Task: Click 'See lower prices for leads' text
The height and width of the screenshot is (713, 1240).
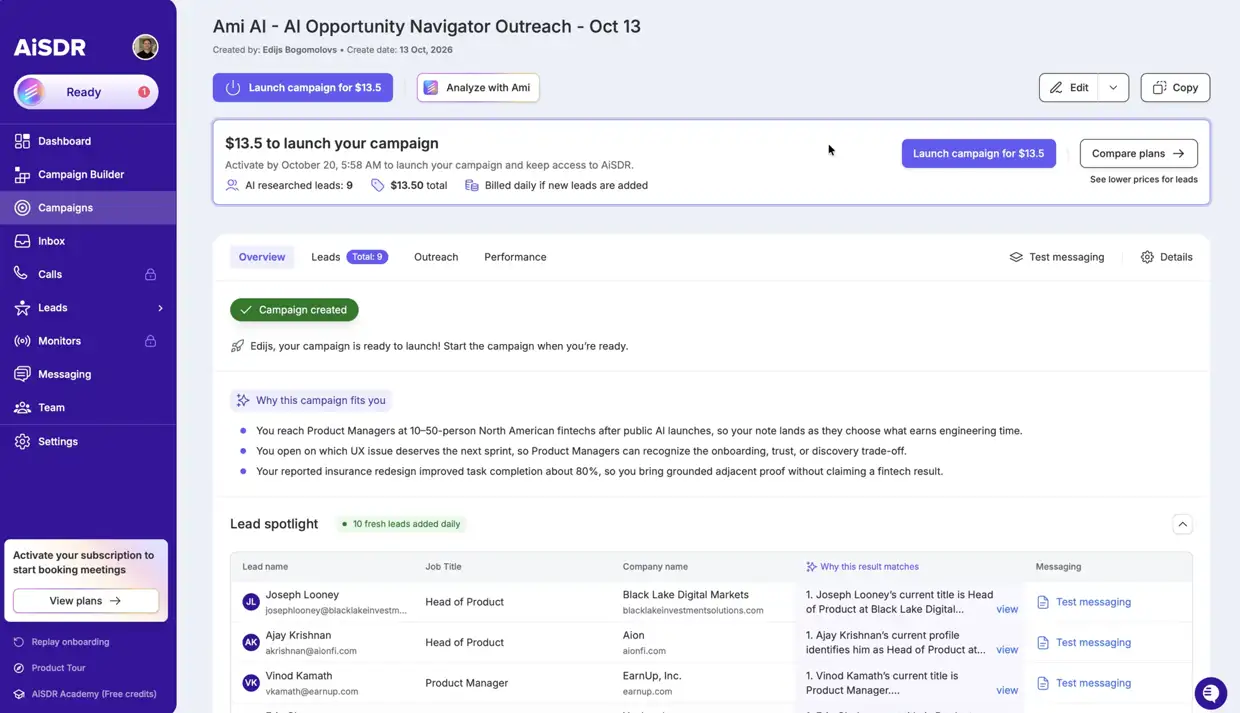Action: (x=1144, y=180)
